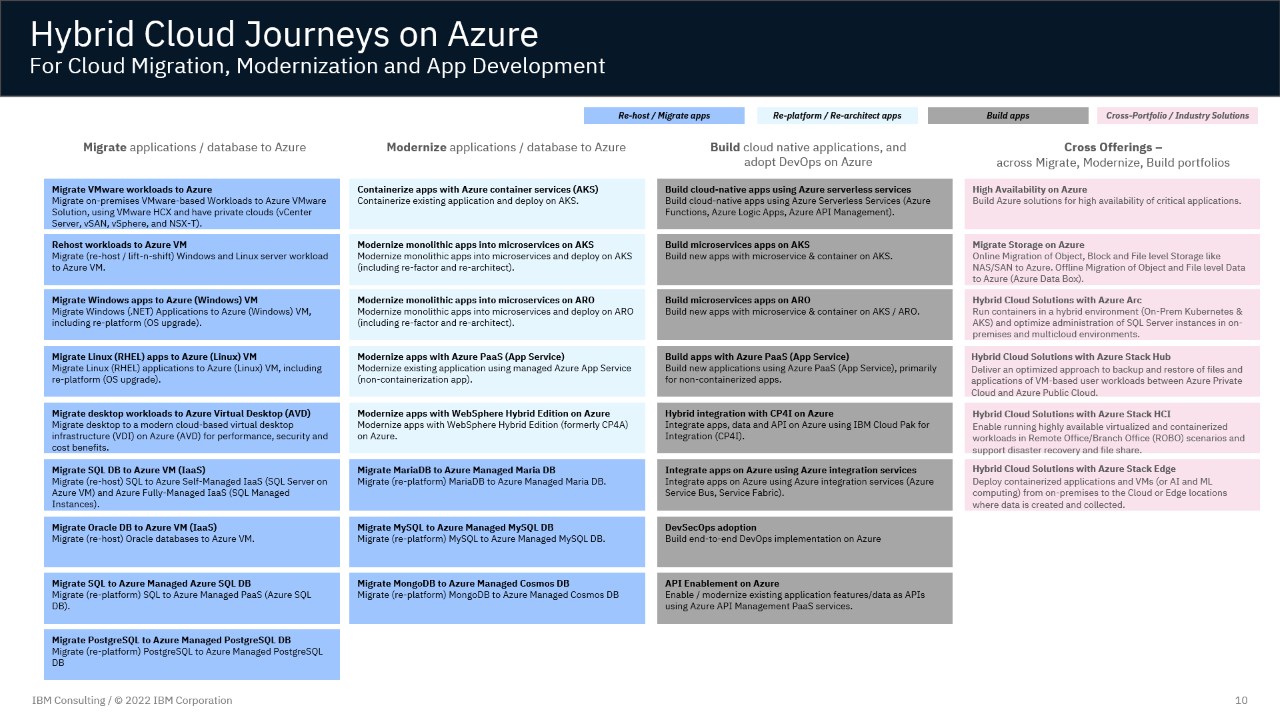Screen dimensions: 1280x720
Task: Select Build apps with Azure PaaS (App Service)
Action: pyautogui.click(x=805, y=371)
